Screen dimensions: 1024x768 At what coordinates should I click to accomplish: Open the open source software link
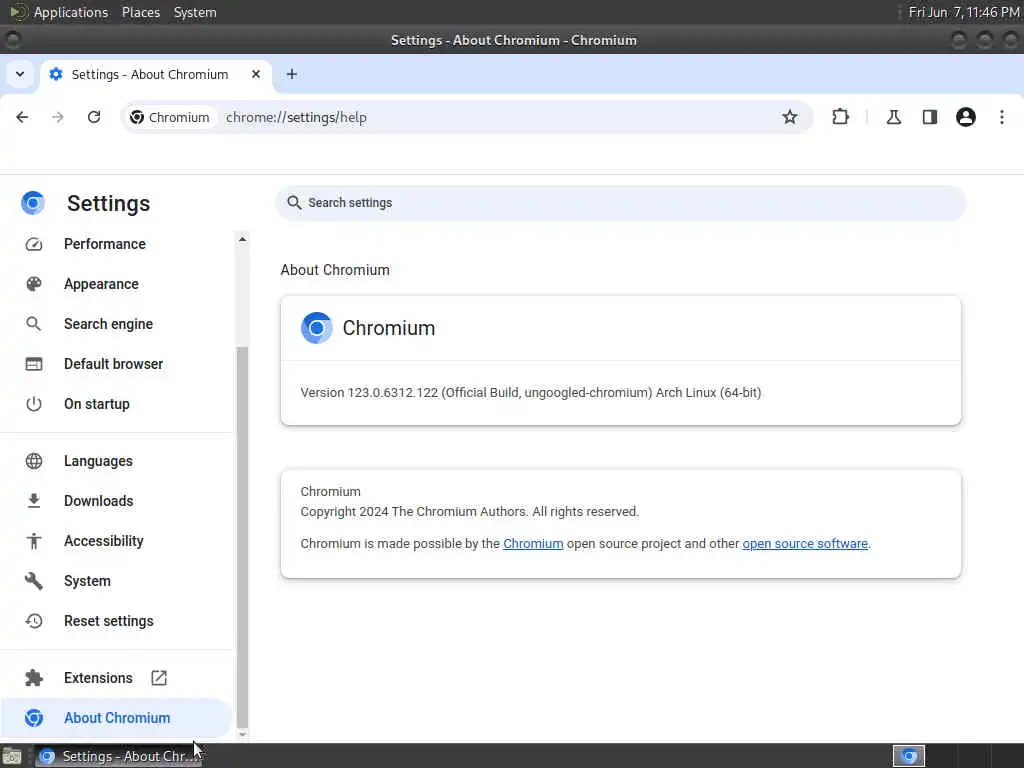(x=805, y=543)
